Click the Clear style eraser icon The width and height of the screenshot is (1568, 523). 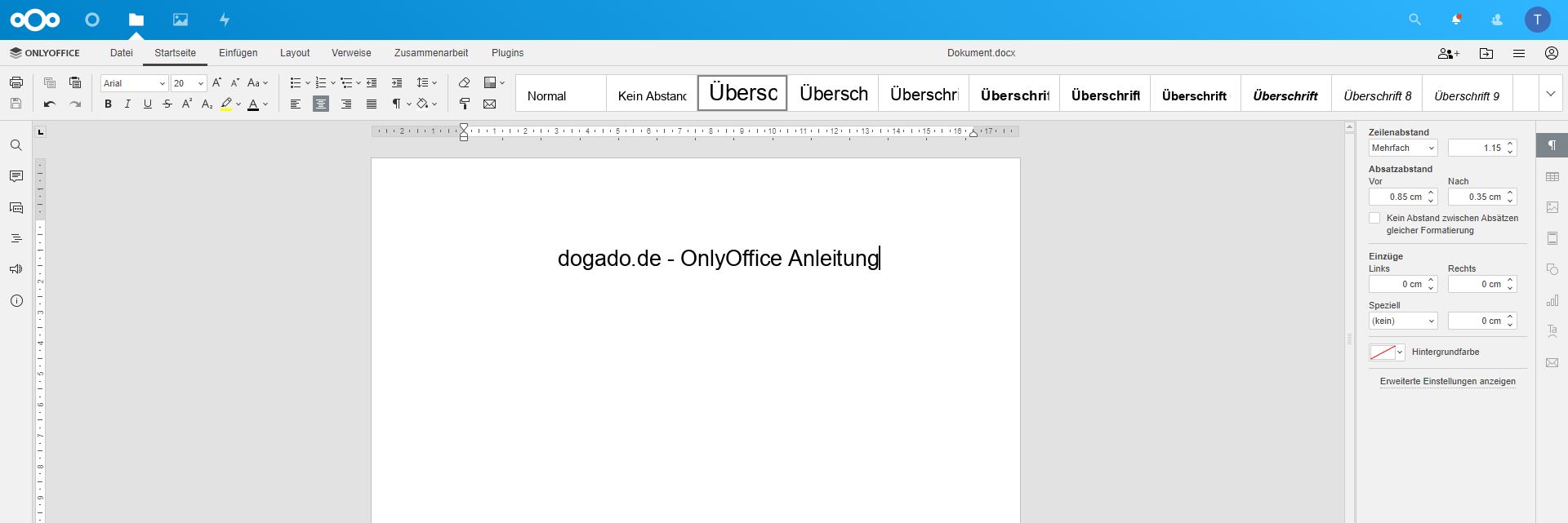click(464, 82)
